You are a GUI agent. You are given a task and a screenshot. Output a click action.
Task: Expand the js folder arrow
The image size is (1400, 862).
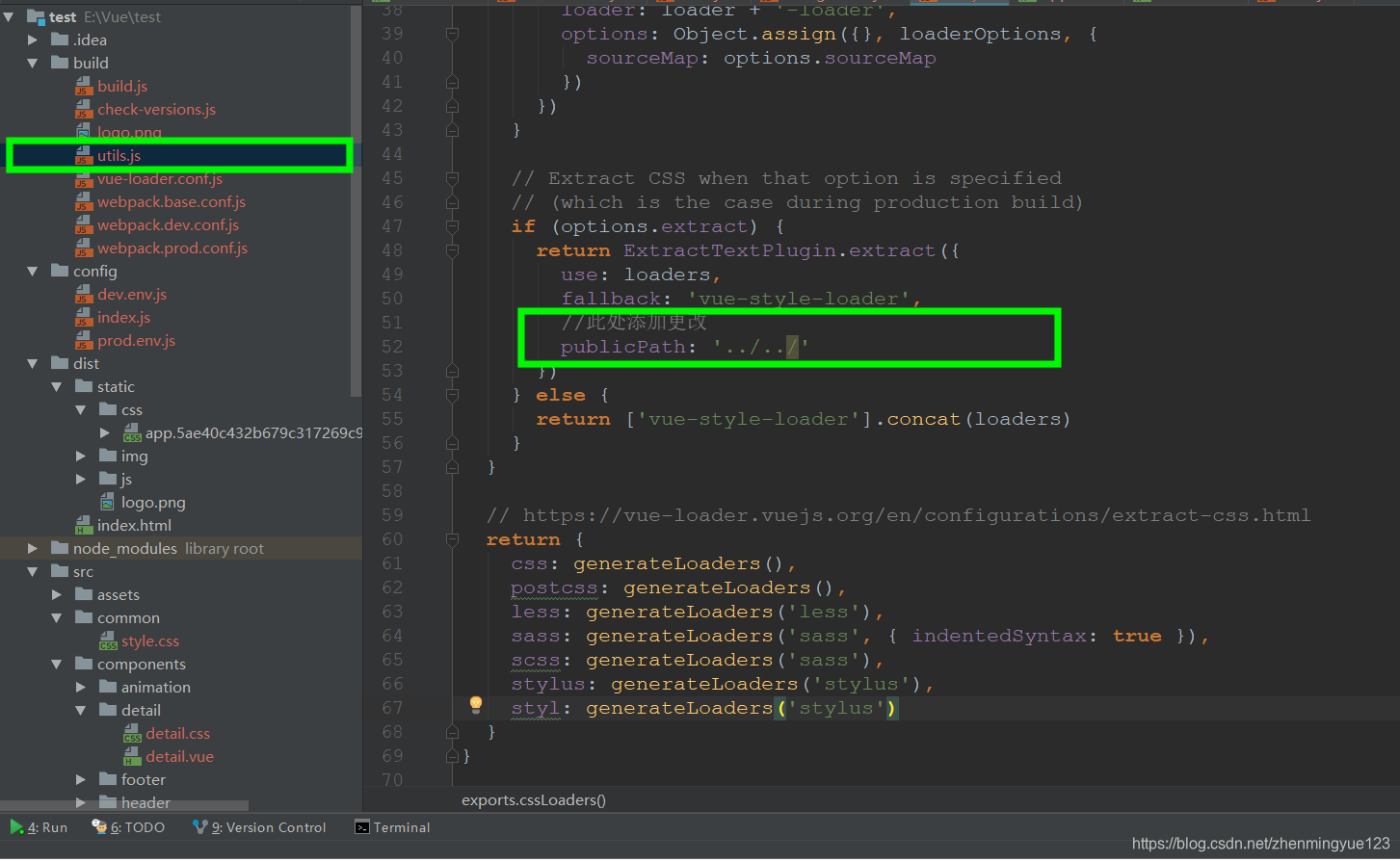[81, 479]
